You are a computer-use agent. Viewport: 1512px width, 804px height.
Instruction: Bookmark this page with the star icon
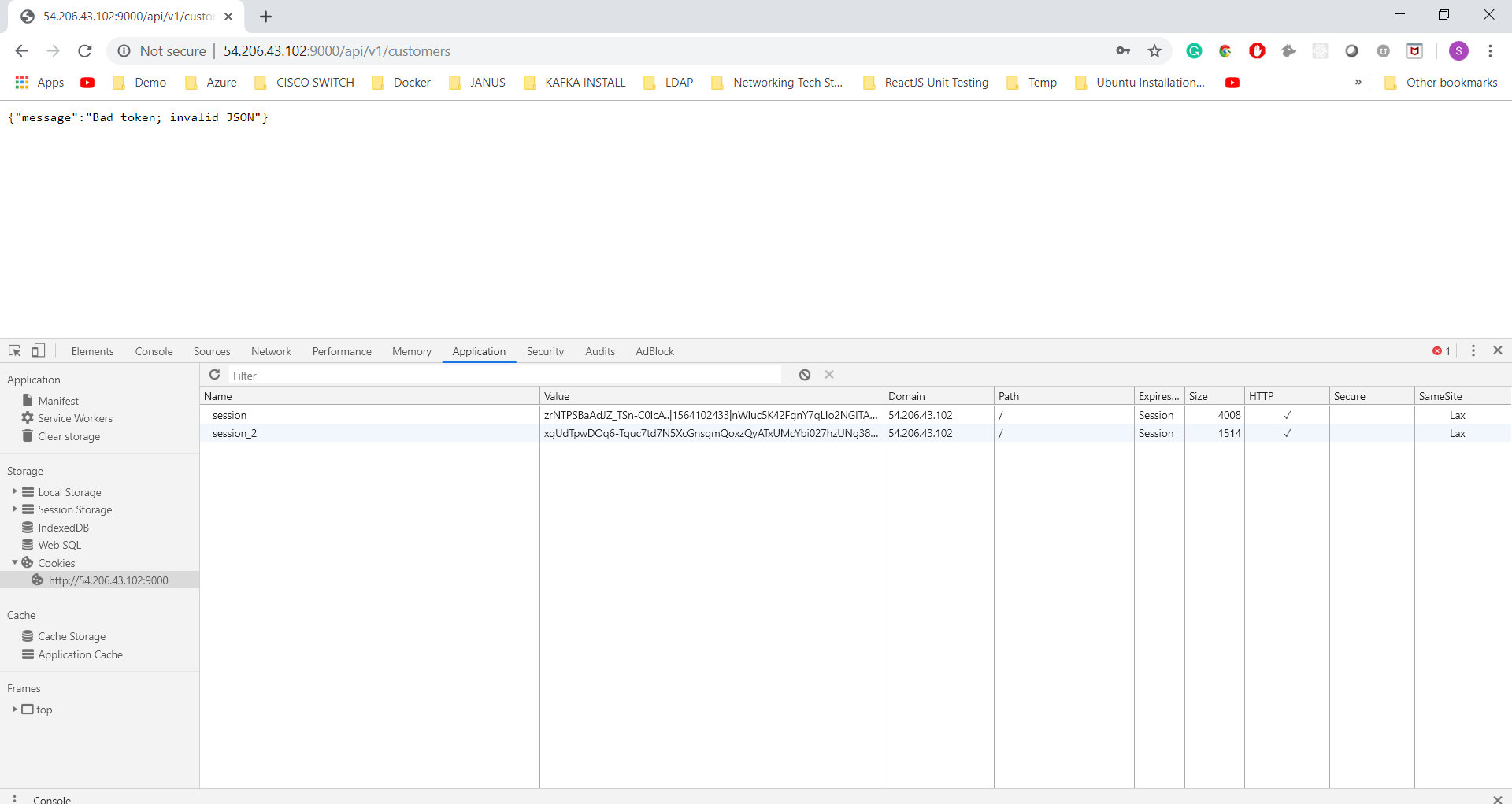click(1154, 51)
